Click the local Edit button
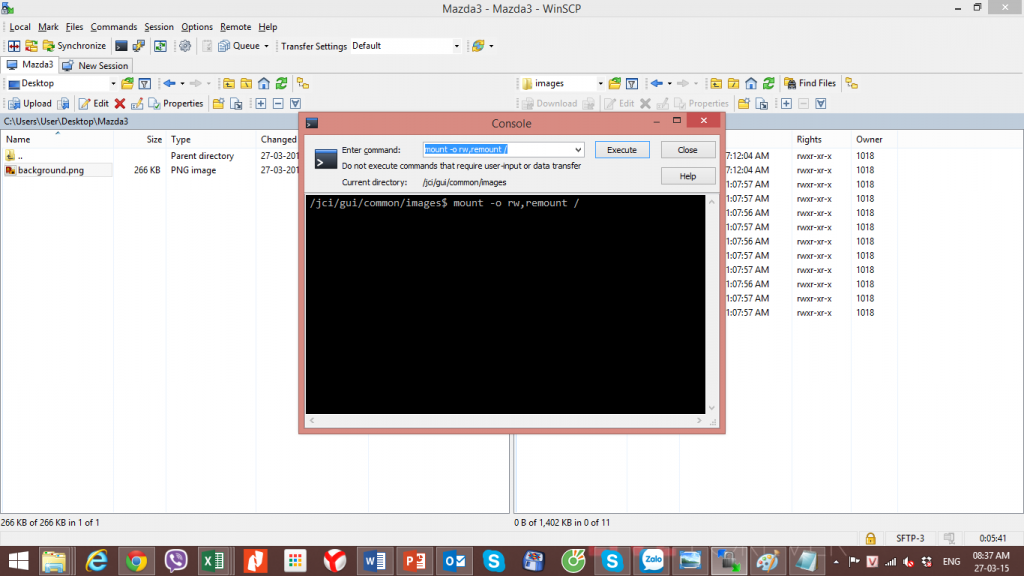 93,103
